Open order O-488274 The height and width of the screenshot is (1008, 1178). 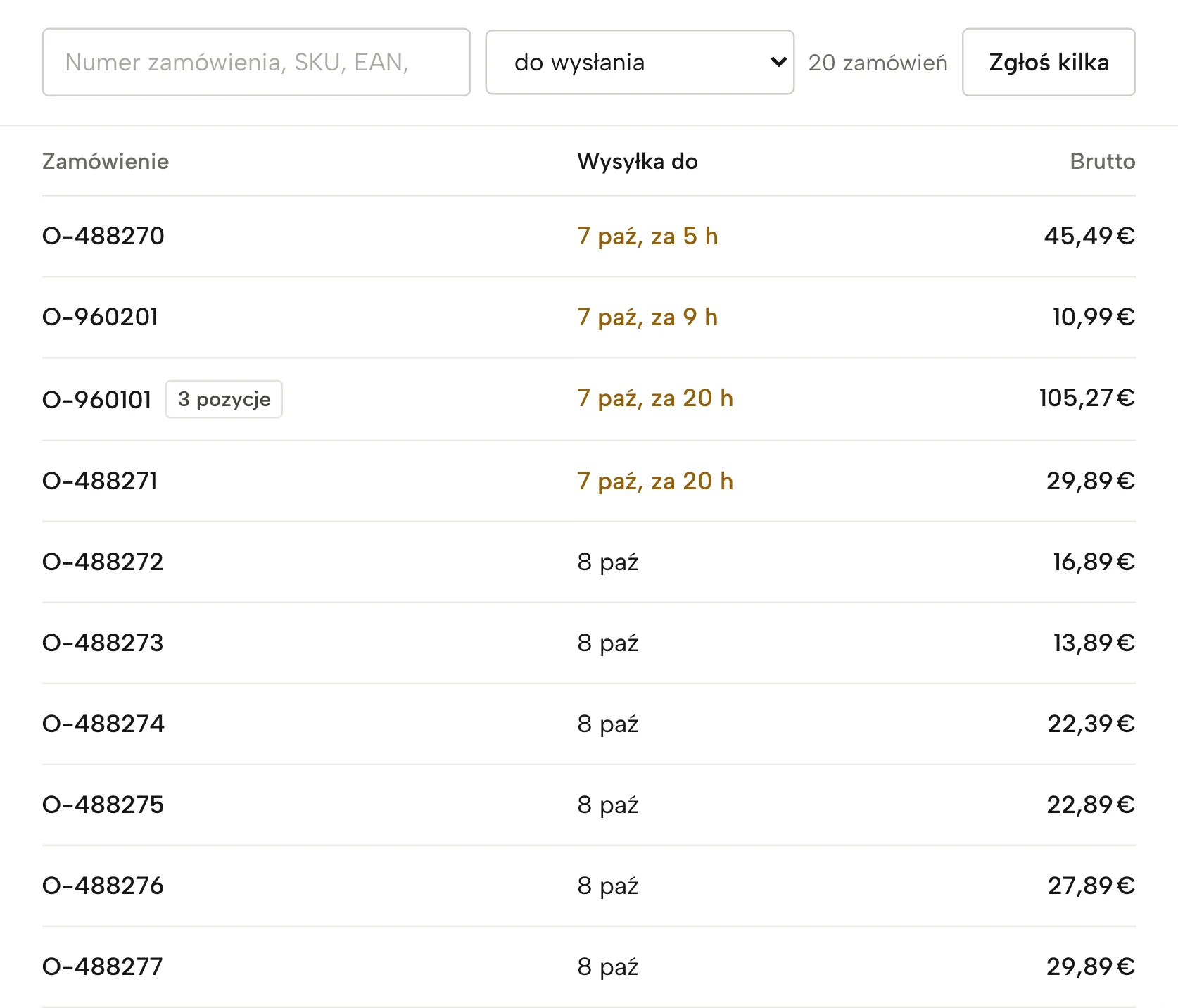point(103,724)
